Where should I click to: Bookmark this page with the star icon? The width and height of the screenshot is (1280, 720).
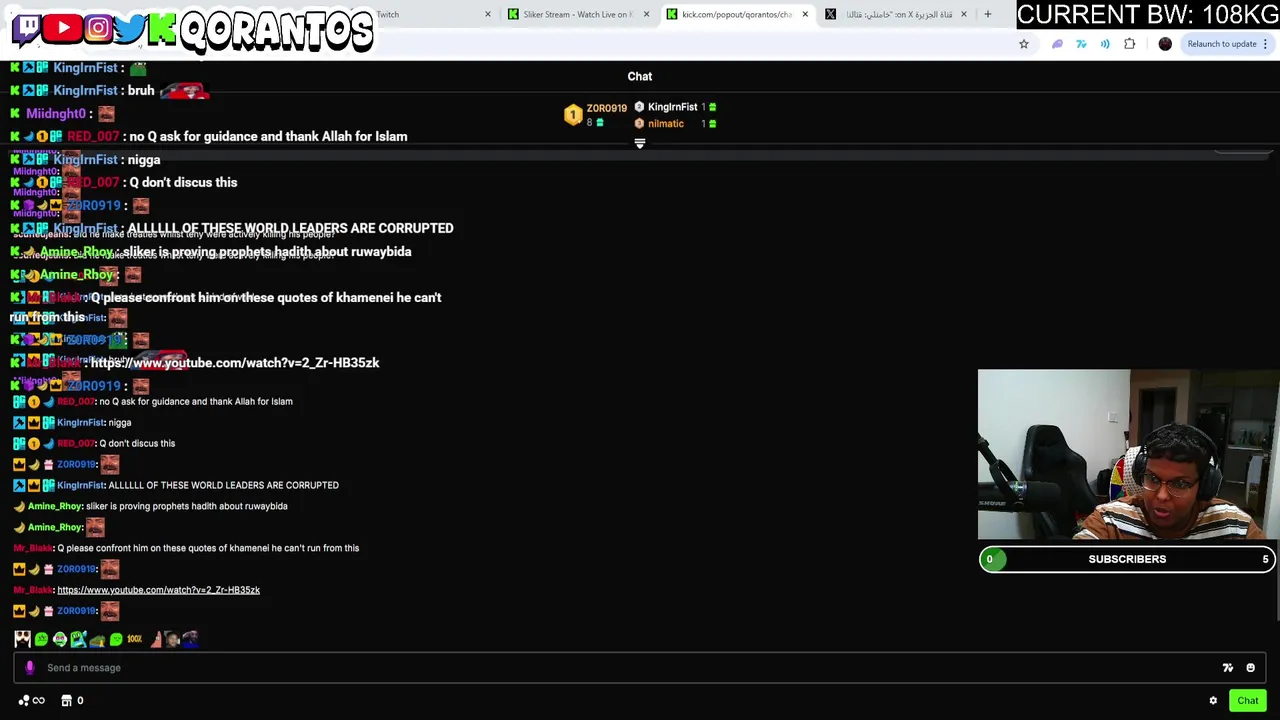coord(1024,44)
